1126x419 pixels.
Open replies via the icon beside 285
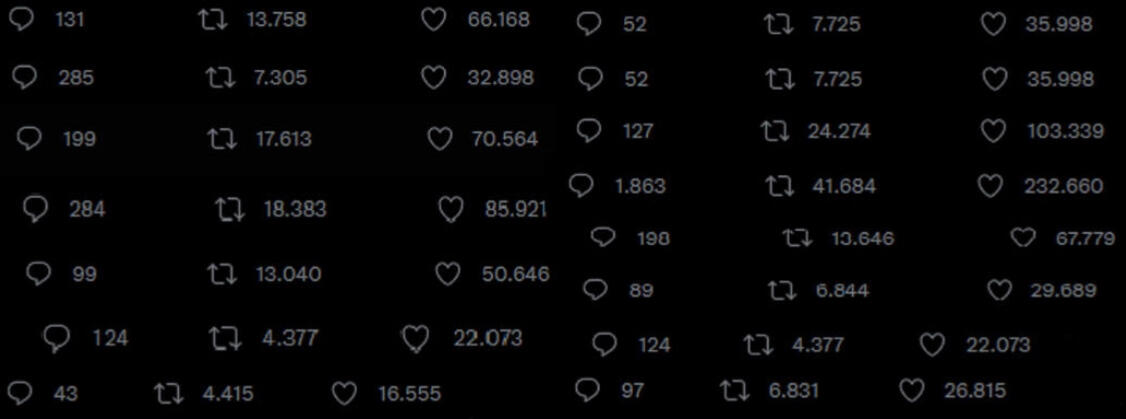(x=28, y=78)
